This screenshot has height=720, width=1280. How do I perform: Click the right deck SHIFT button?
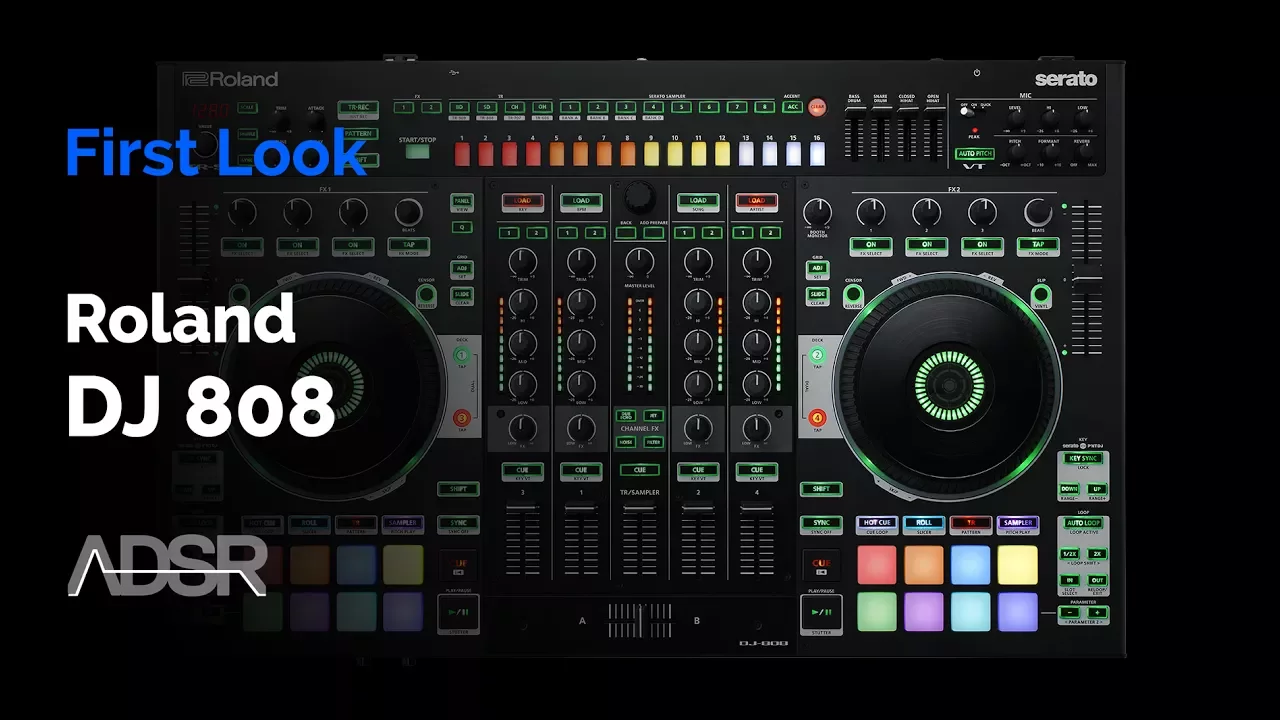821,489
